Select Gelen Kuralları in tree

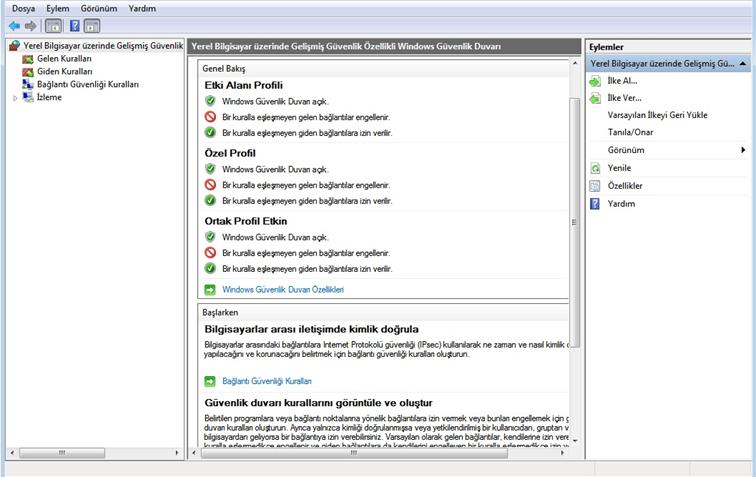click(x=64, y=59)
